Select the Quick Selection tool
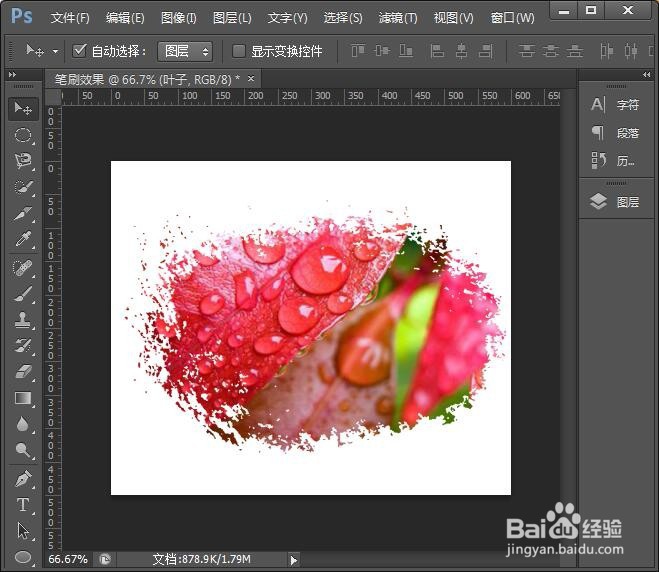The height and width of the screenshot is (572, 659). point(23,187)
